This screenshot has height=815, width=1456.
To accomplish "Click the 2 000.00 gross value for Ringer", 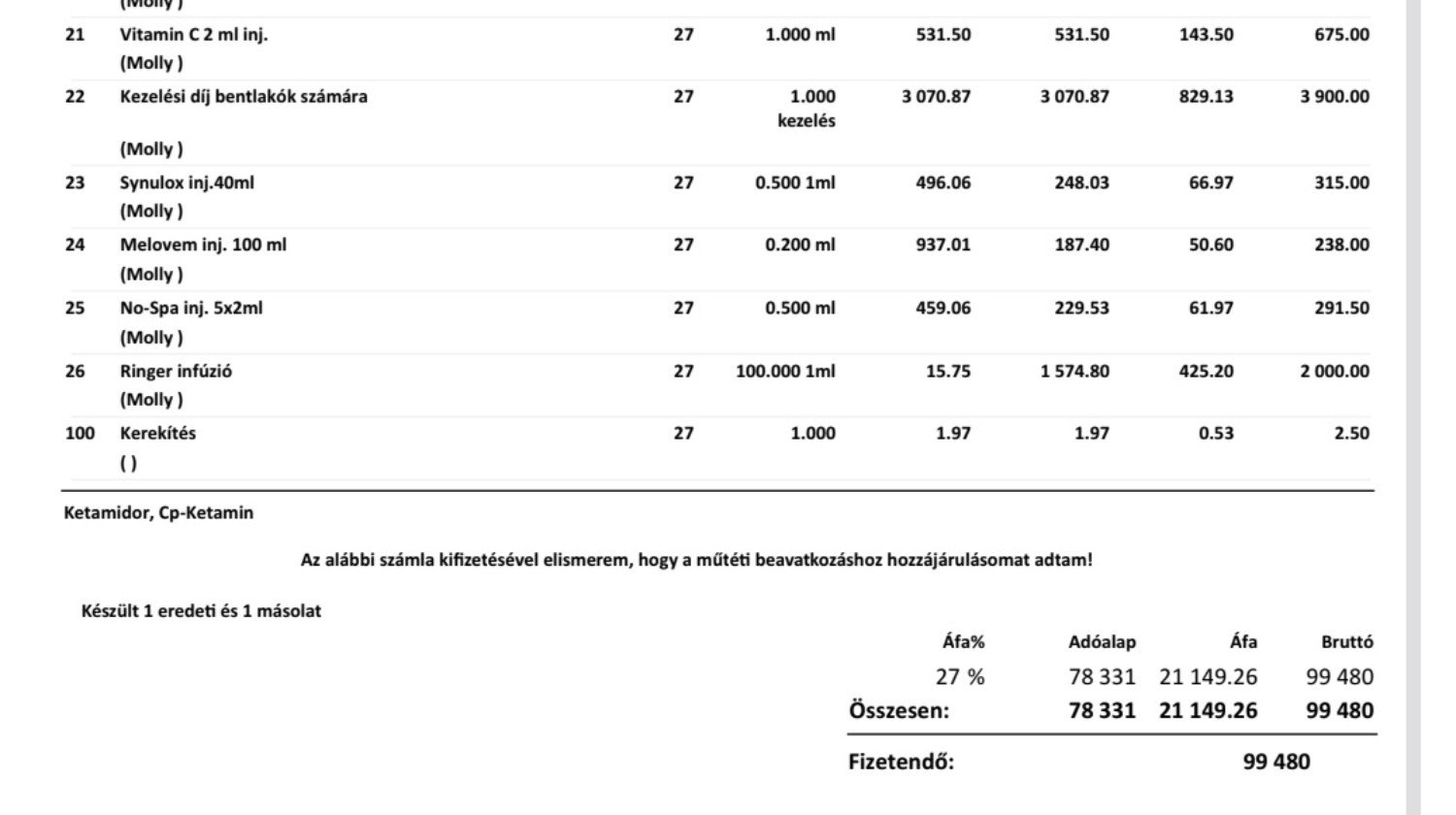I will (x=1335, y=372).
